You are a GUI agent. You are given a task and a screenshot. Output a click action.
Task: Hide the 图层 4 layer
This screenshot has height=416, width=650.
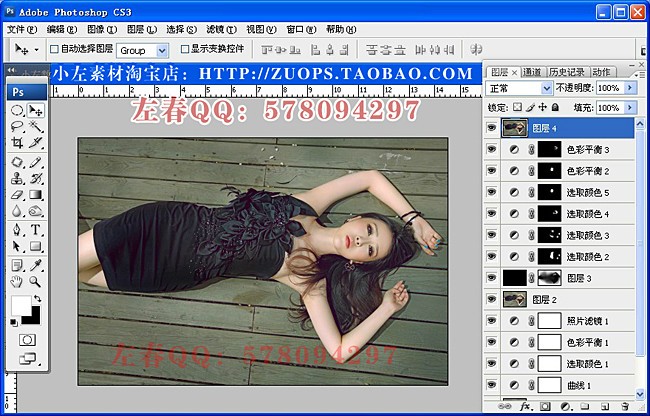click(492, 128)
